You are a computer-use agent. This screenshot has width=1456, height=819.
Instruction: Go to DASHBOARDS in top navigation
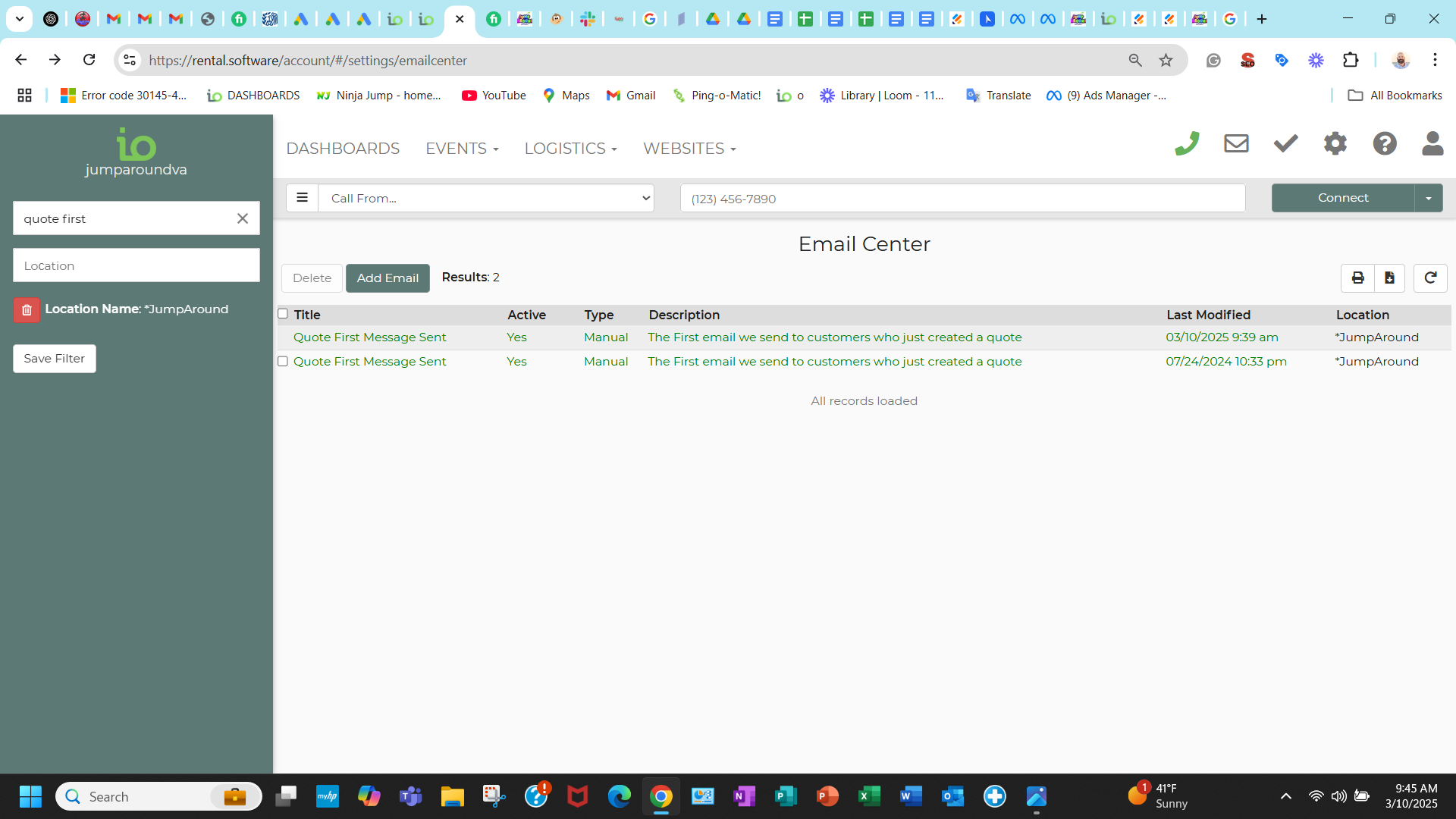343,149
